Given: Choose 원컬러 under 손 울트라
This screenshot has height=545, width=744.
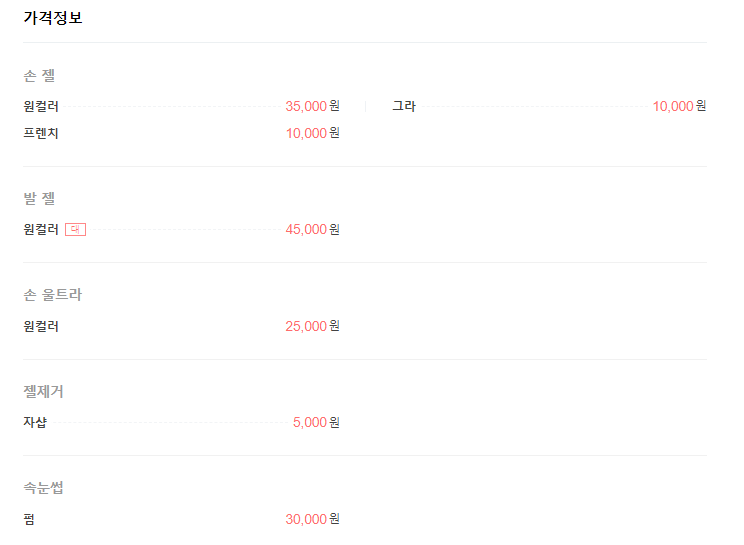Looking at the screenshot, I should (x=41, y=326).
